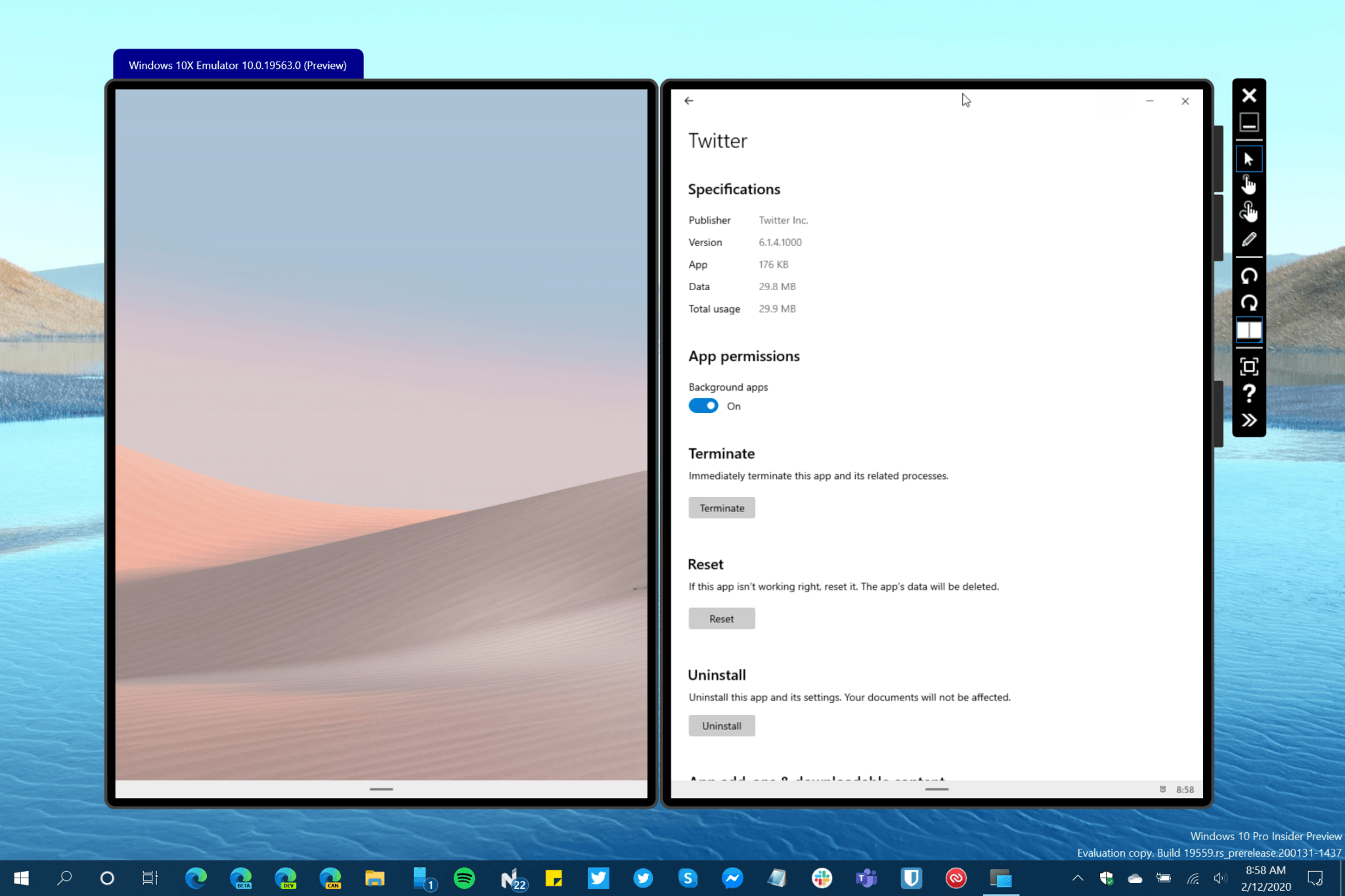
Task: Open Spotify from the taskbar
Action: coord(465,878)
